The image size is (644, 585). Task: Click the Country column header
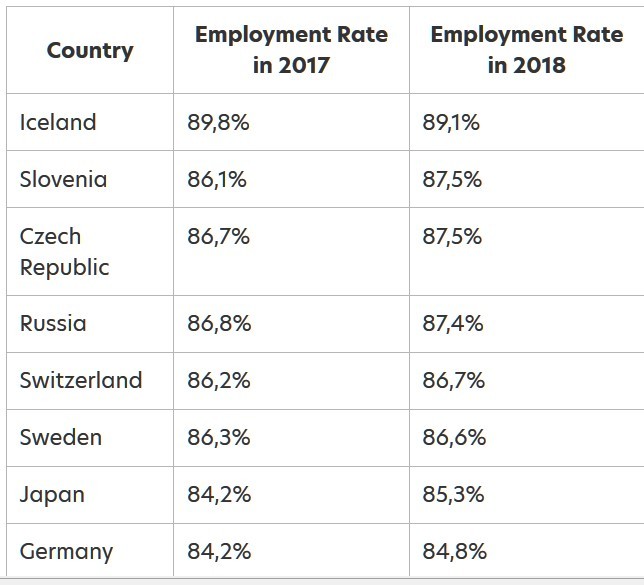(x=89, y=50)
